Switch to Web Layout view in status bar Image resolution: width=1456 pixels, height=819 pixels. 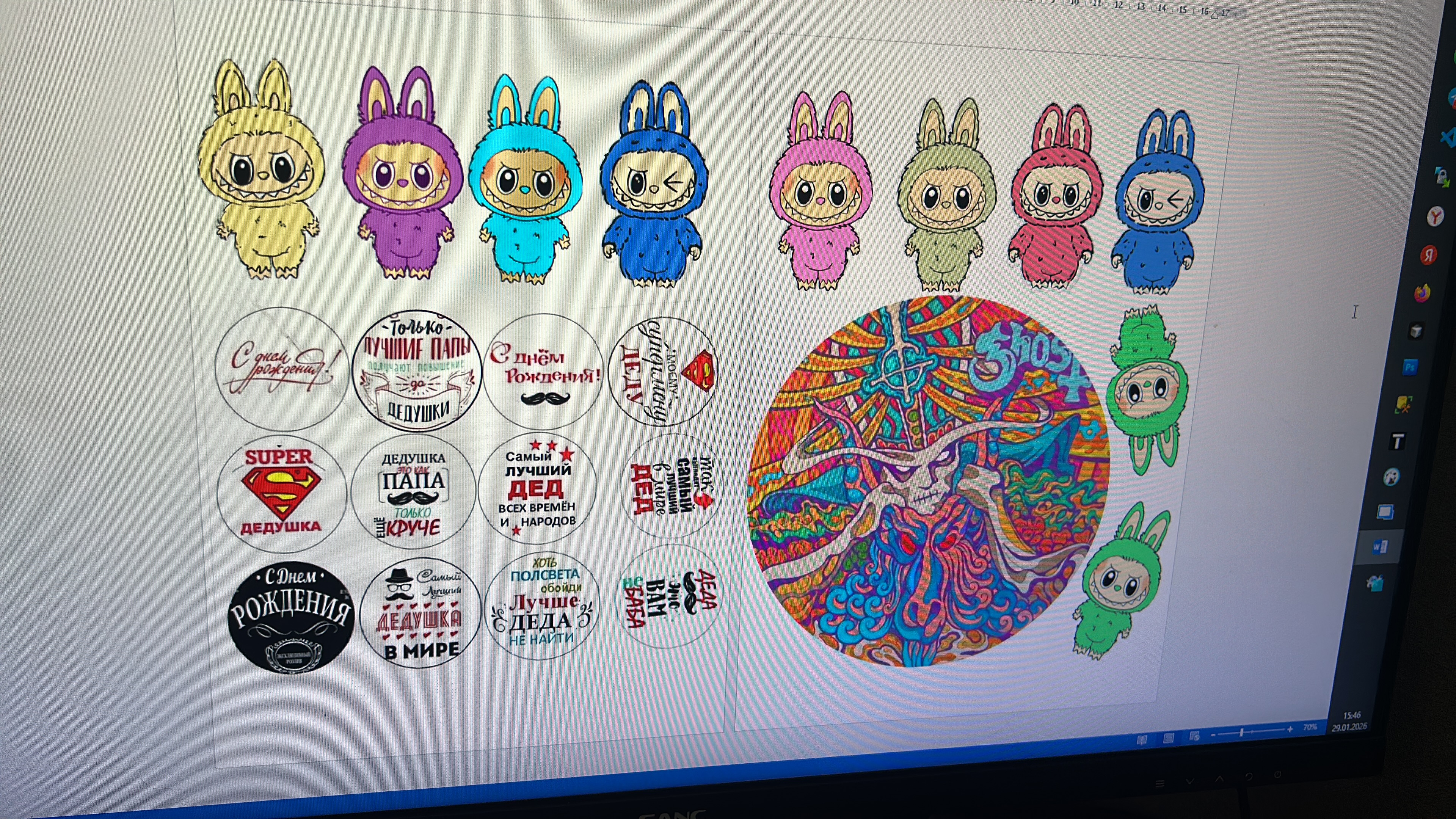(1195, 736)
